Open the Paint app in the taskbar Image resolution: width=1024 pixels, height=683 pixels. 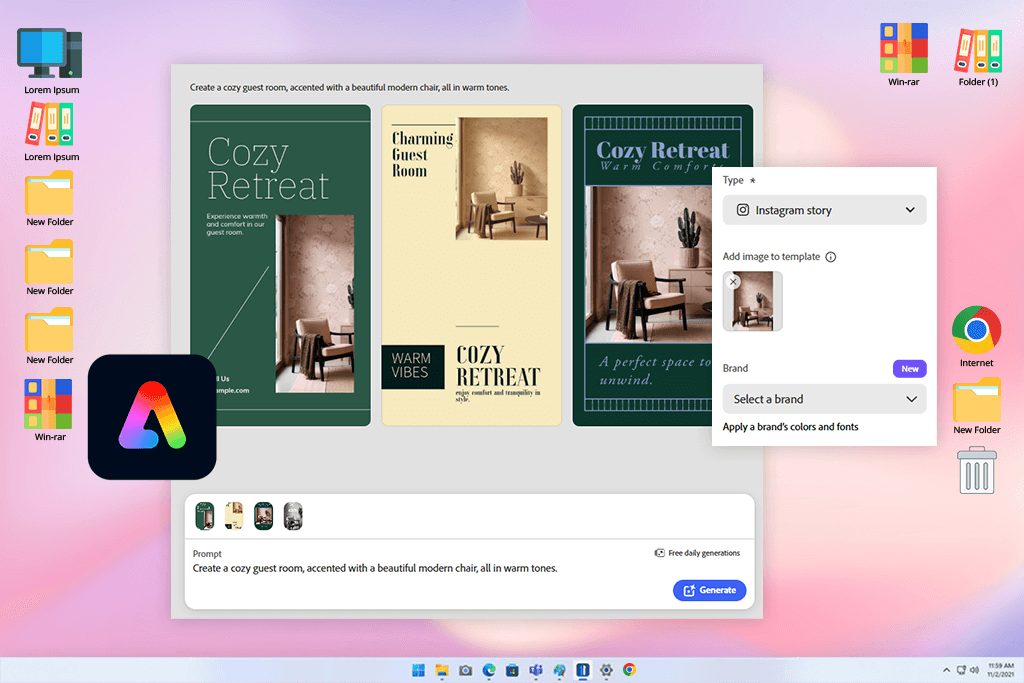coord(559,670)
